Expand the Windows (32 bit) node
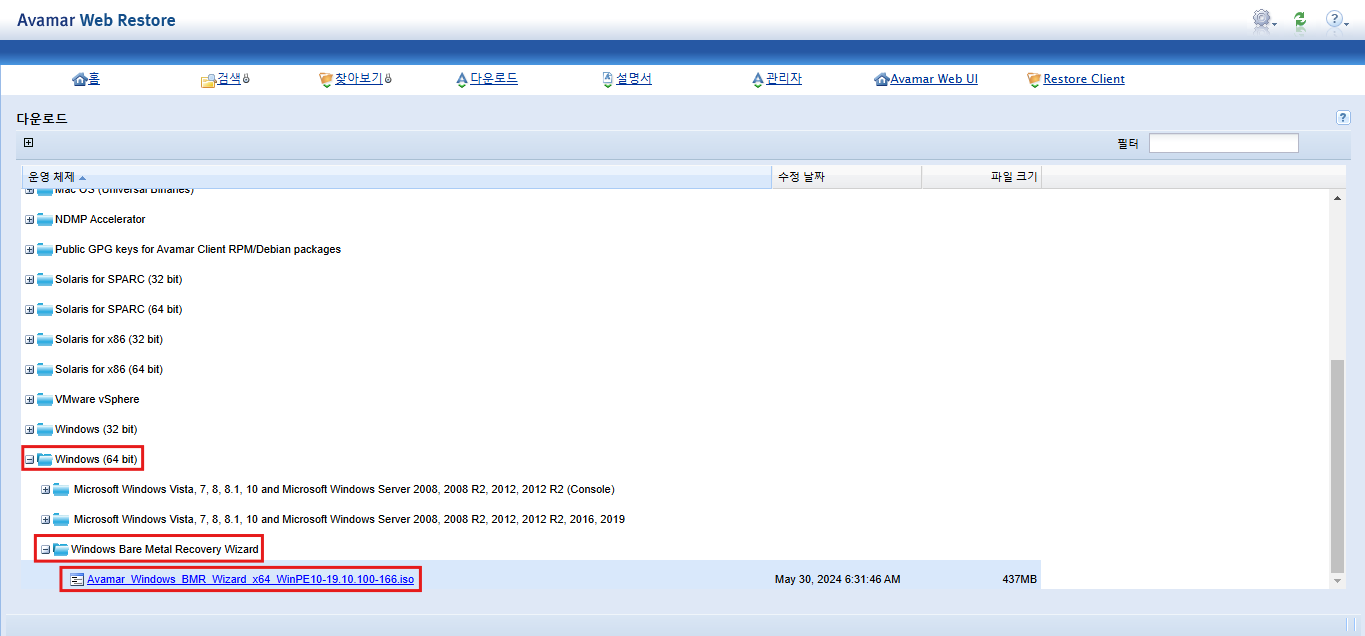 30,430
